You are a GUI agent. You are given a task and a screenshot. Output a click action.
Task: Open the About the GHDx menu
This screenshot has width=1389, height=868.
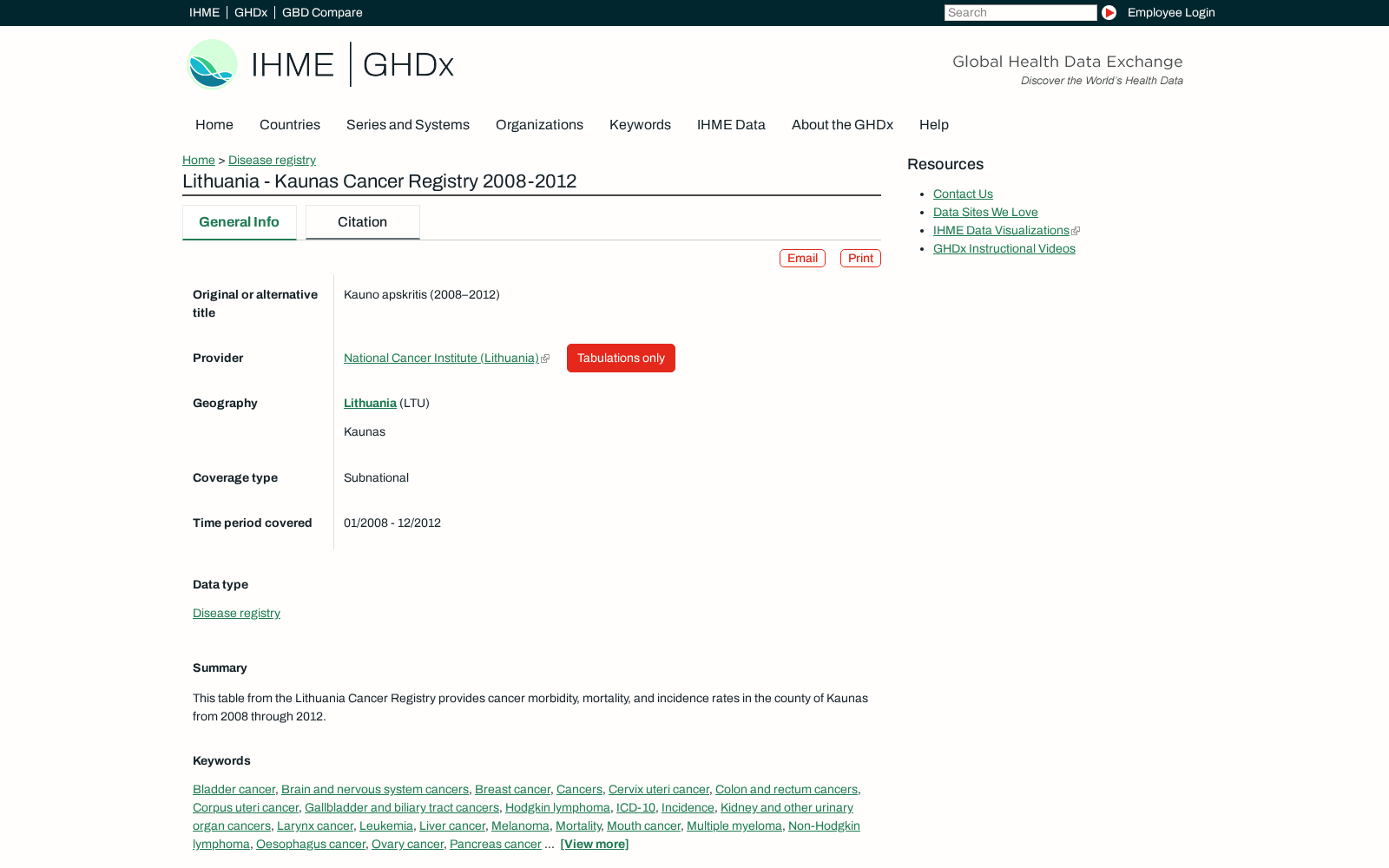pos(842,125)
